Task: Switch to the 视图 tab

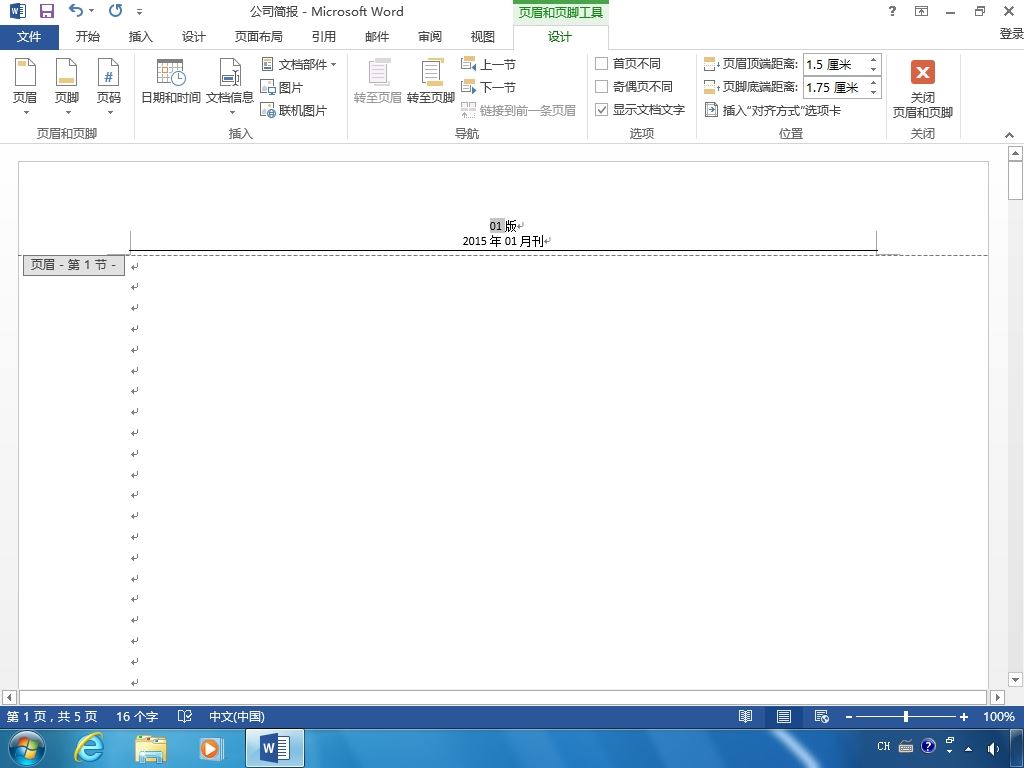Action: point(483,37)
